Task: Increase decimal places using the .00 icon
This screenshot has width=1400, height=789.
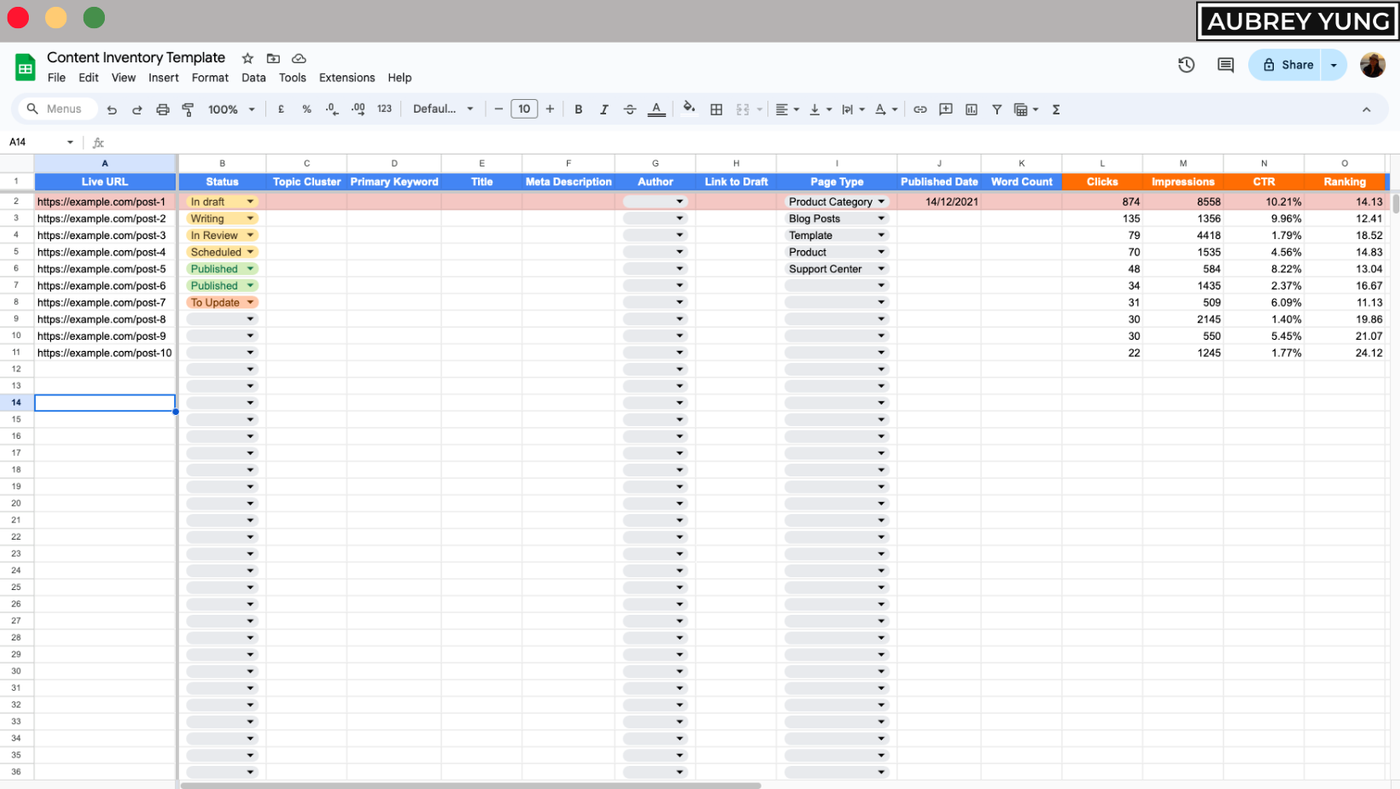Action: (357, 109)
